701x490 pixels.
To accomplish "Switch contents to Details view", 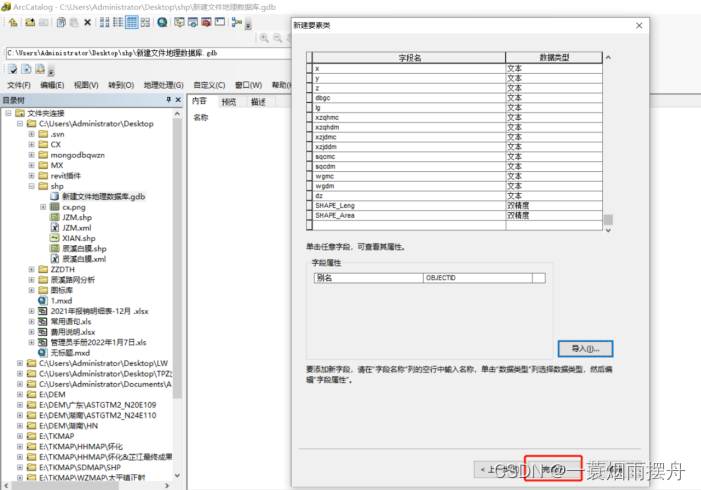I will tap(131, 22).
